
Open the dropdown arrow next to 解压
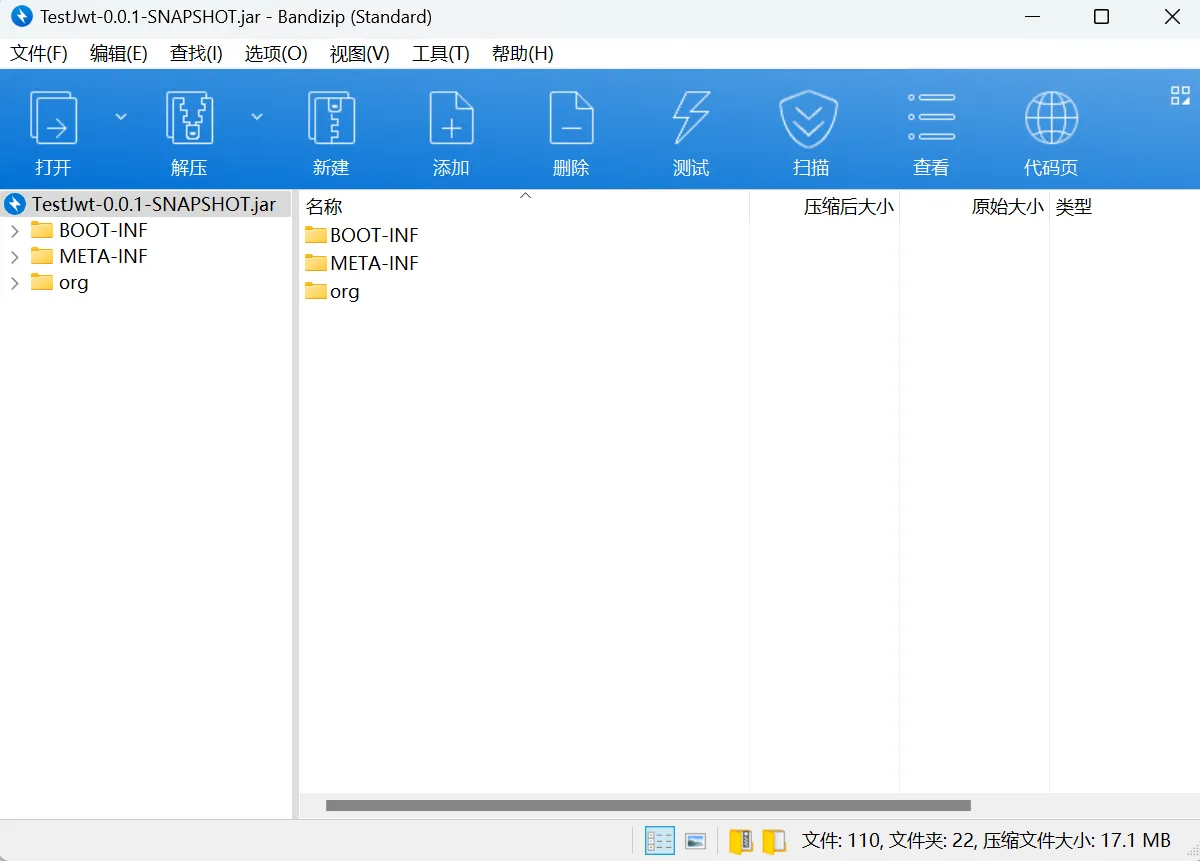click(x=257, y=117)
